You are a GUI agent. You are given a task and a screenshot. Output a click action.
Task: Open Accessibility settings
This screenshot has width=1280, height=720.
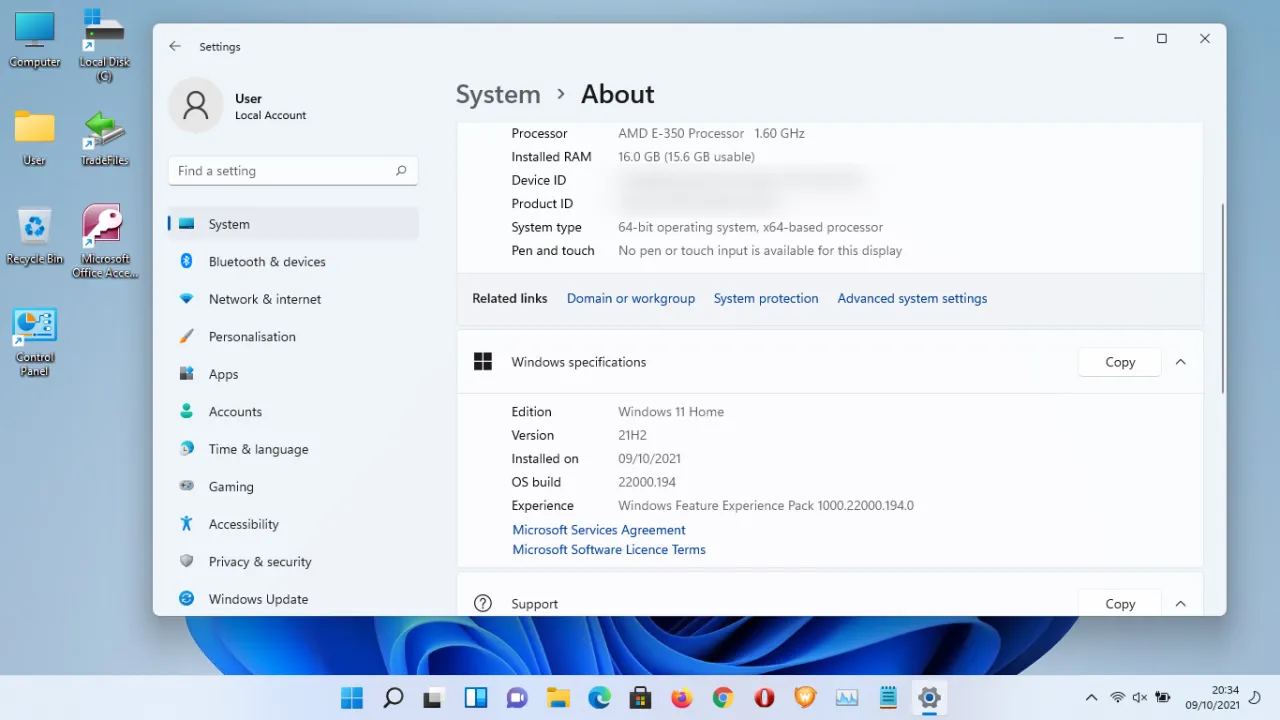click(293, 524)
